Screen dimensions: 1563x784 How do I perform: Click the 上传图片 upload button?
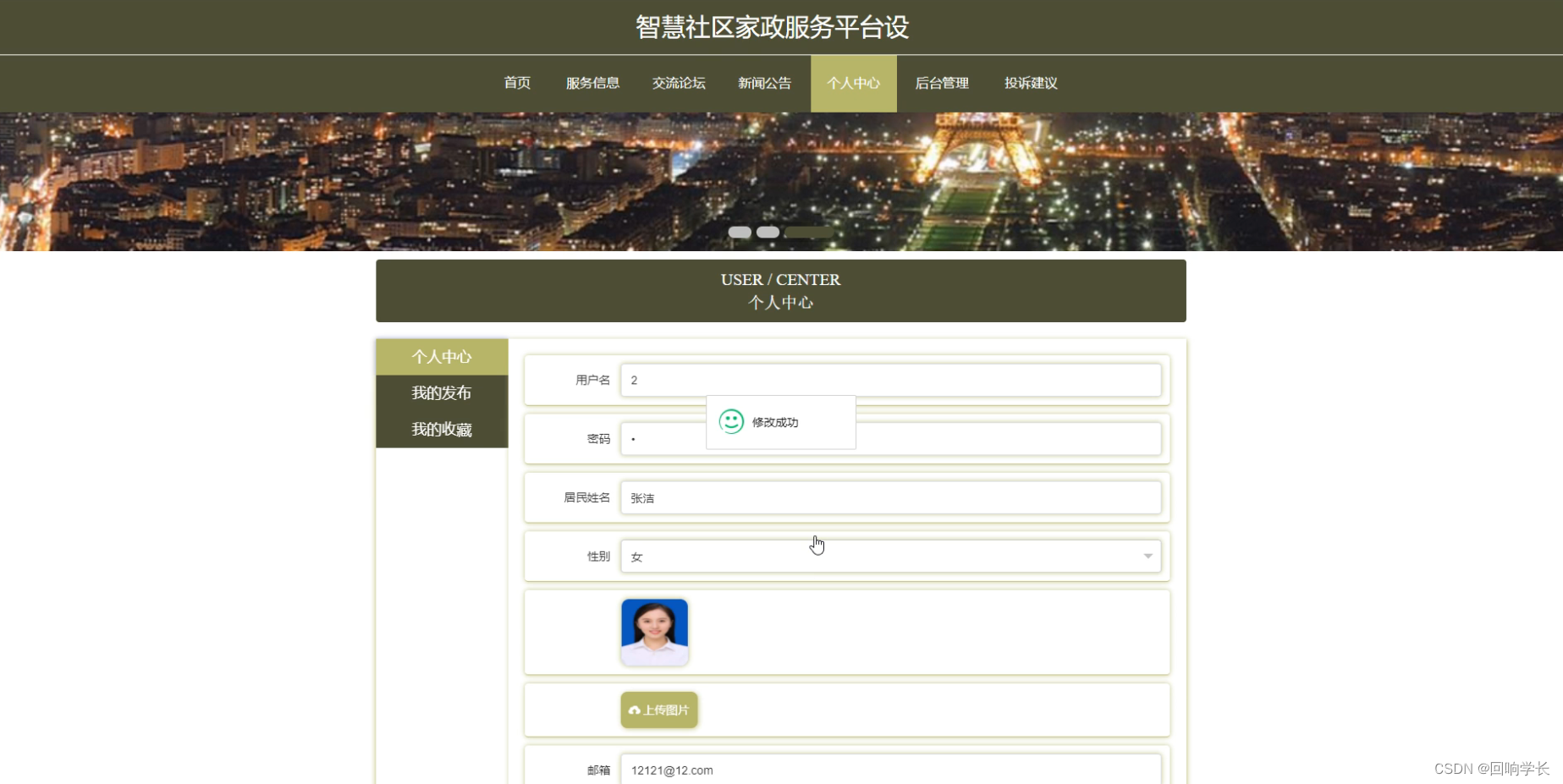(x=658, y=710)
